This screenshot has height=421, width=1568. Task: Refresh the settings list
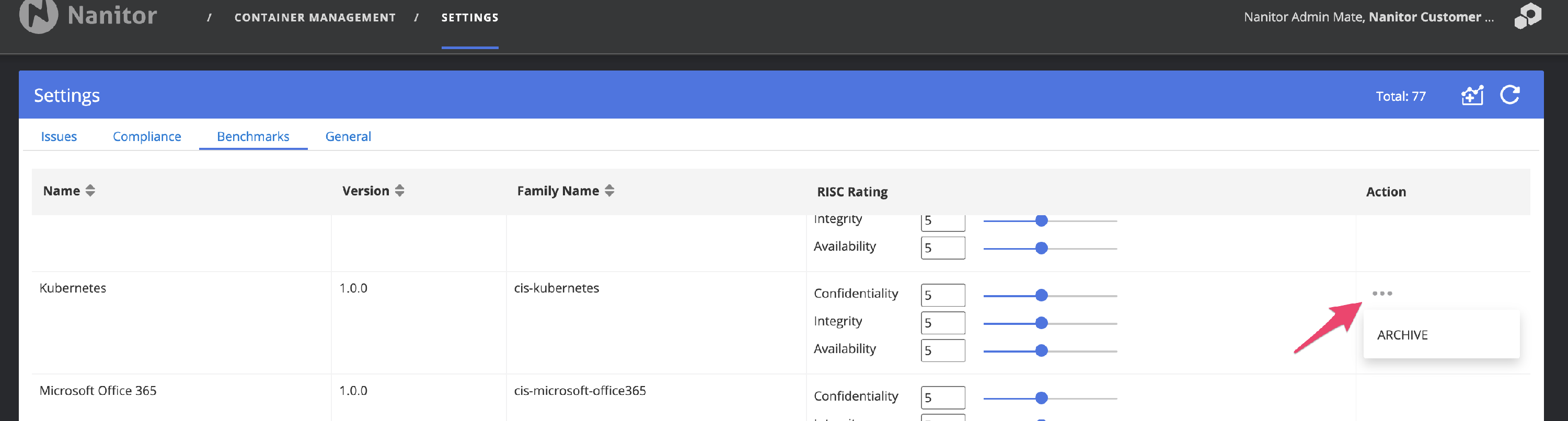[1510, 96]
